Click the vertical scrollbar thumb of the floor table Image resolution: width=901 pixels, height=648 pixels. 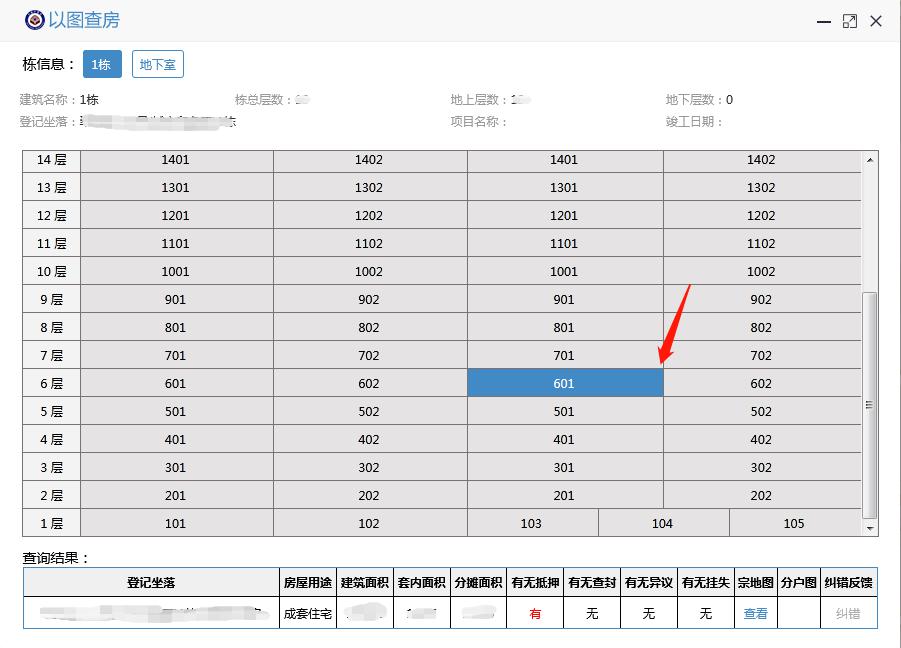tap(870, 404)
